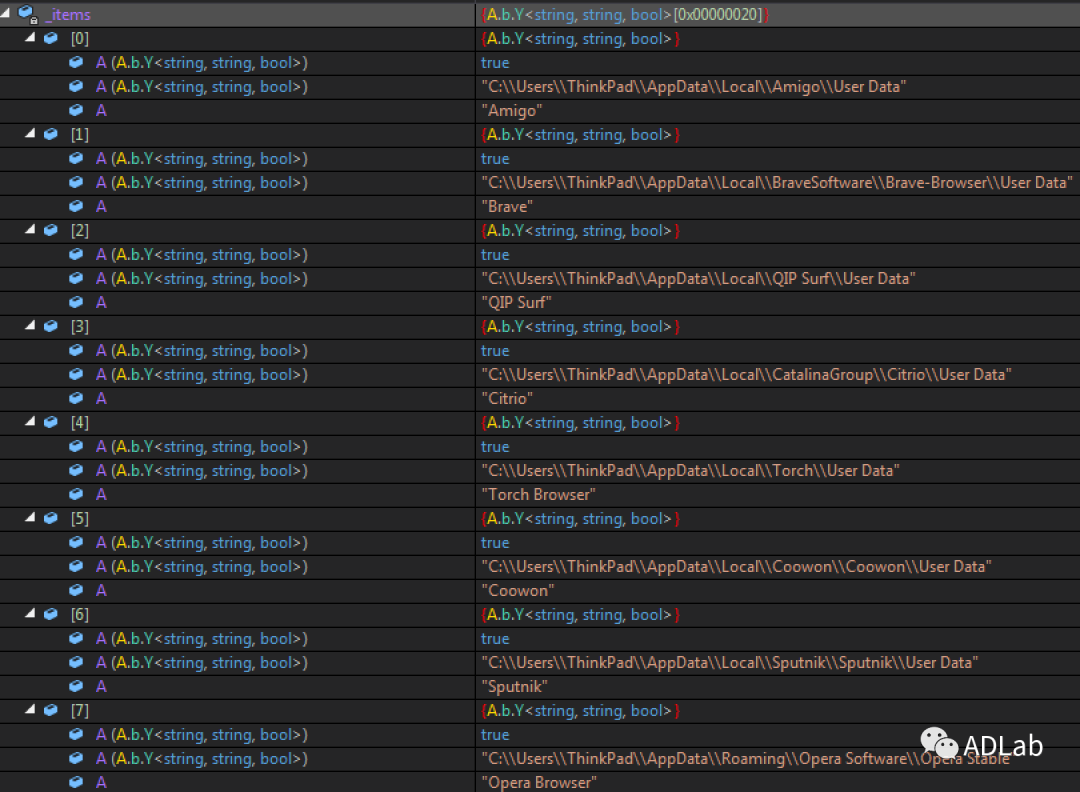Collapse the [3] array entry
Viewport: 1080px width, 792px height.
(x=30, y=326)
